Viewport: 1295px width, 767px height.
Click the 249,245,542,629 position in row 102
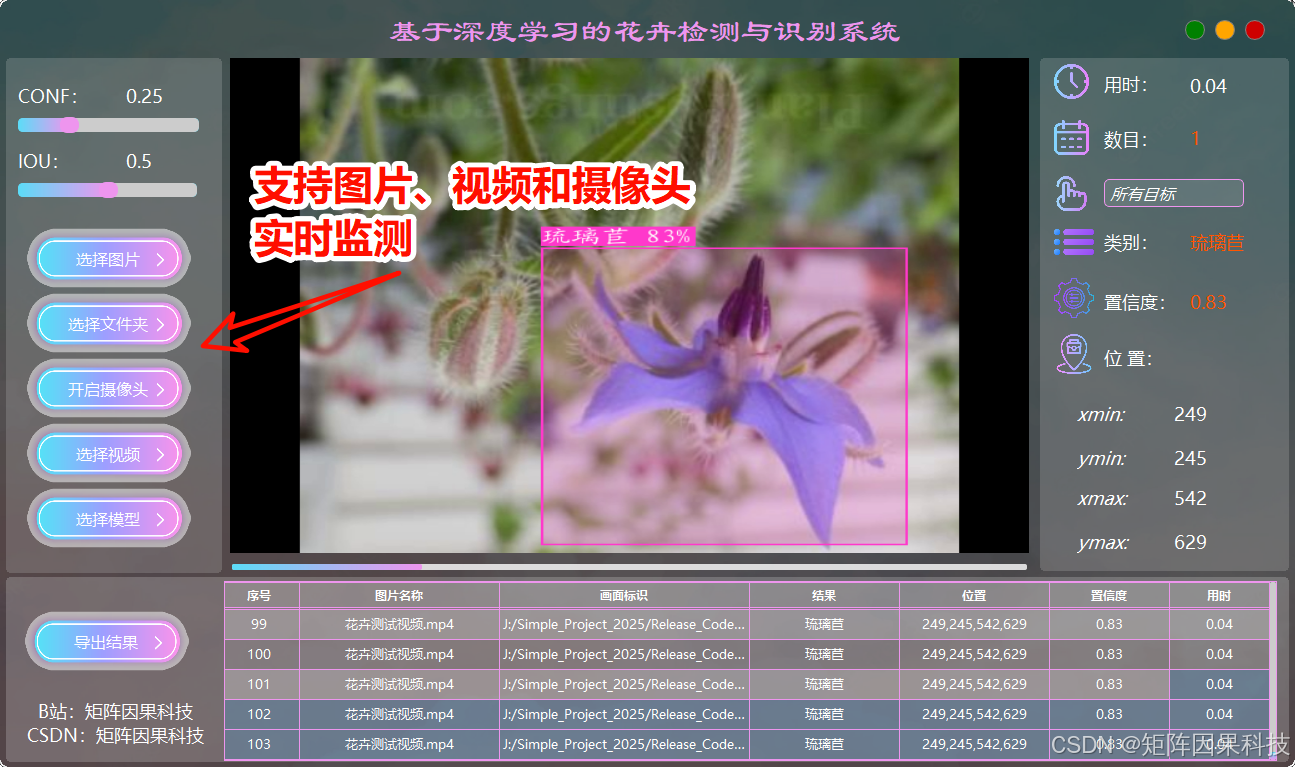tap(974, 714)
